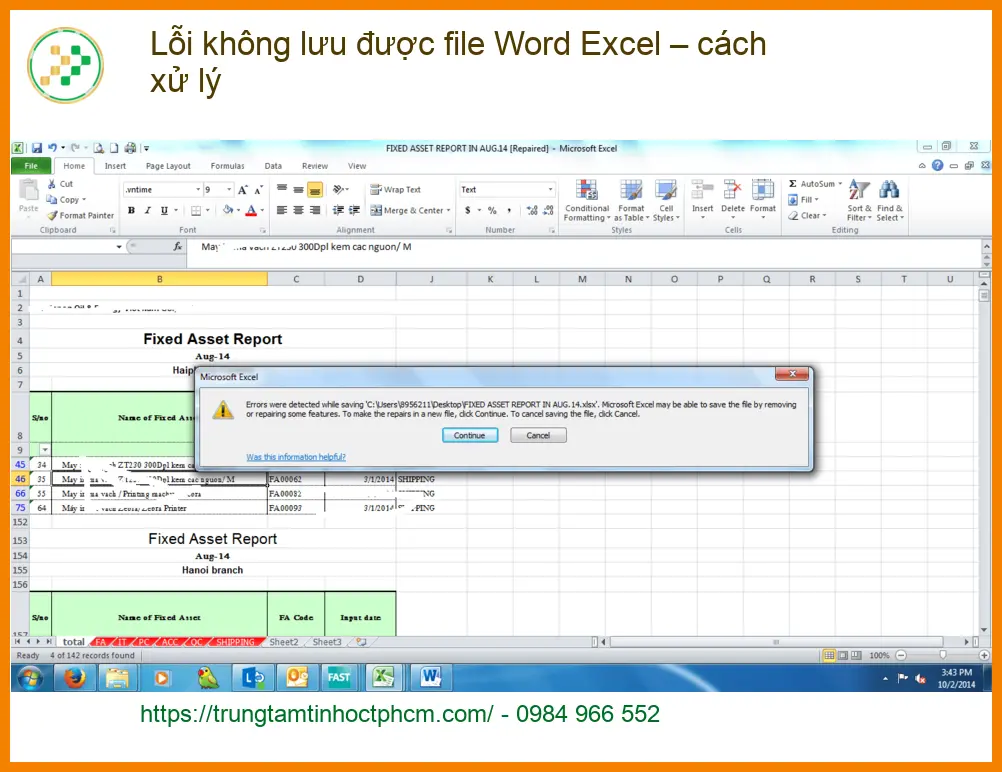Viewport: 1002px width, 772px height.
Task: Click Increase Indent icon
Action: (x=355, y=210)
